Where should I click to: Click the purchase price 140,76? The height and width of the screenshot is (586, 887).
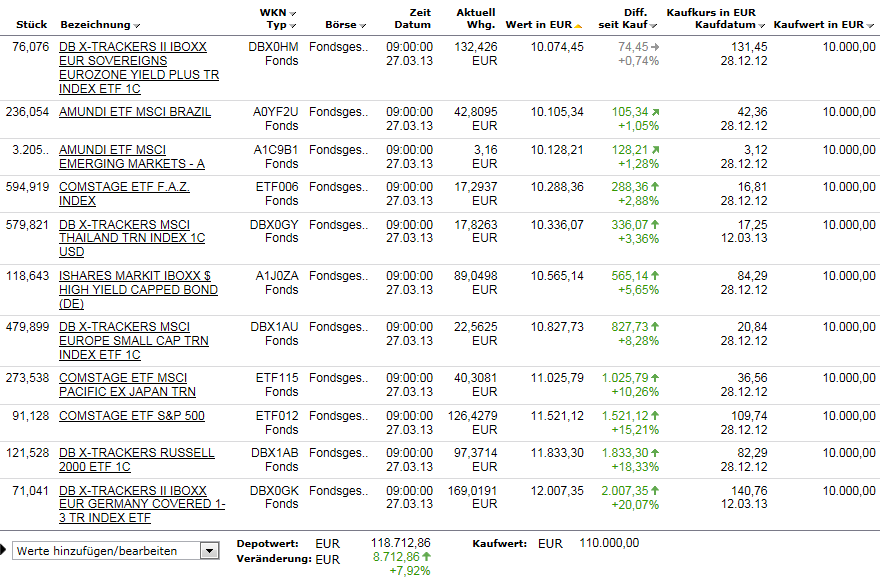(749, 490)
